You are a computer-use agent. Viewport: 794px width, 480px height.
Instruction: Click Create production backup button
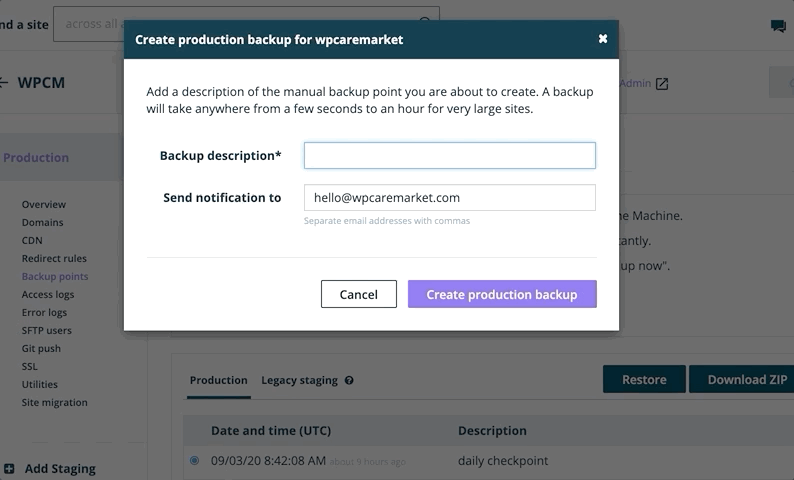(501, 294)
